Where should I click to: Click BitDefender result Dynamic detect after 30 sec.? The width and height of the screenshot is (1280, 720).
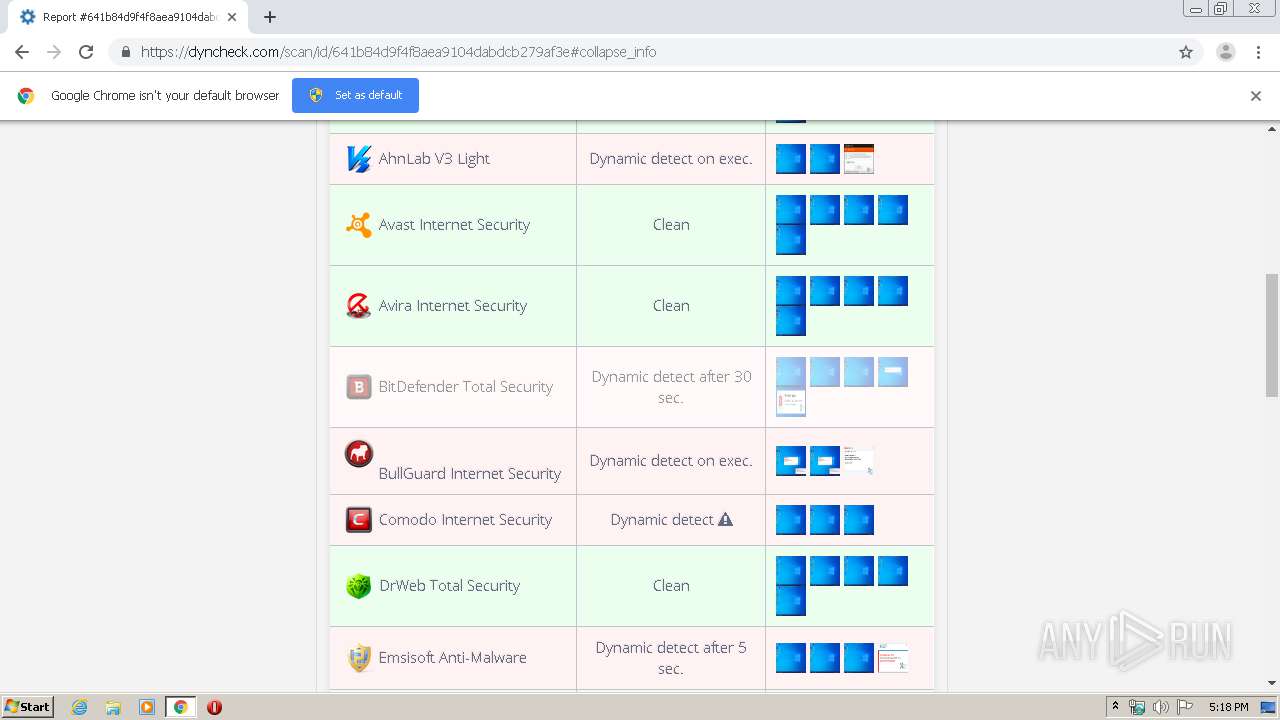[671, 387]
